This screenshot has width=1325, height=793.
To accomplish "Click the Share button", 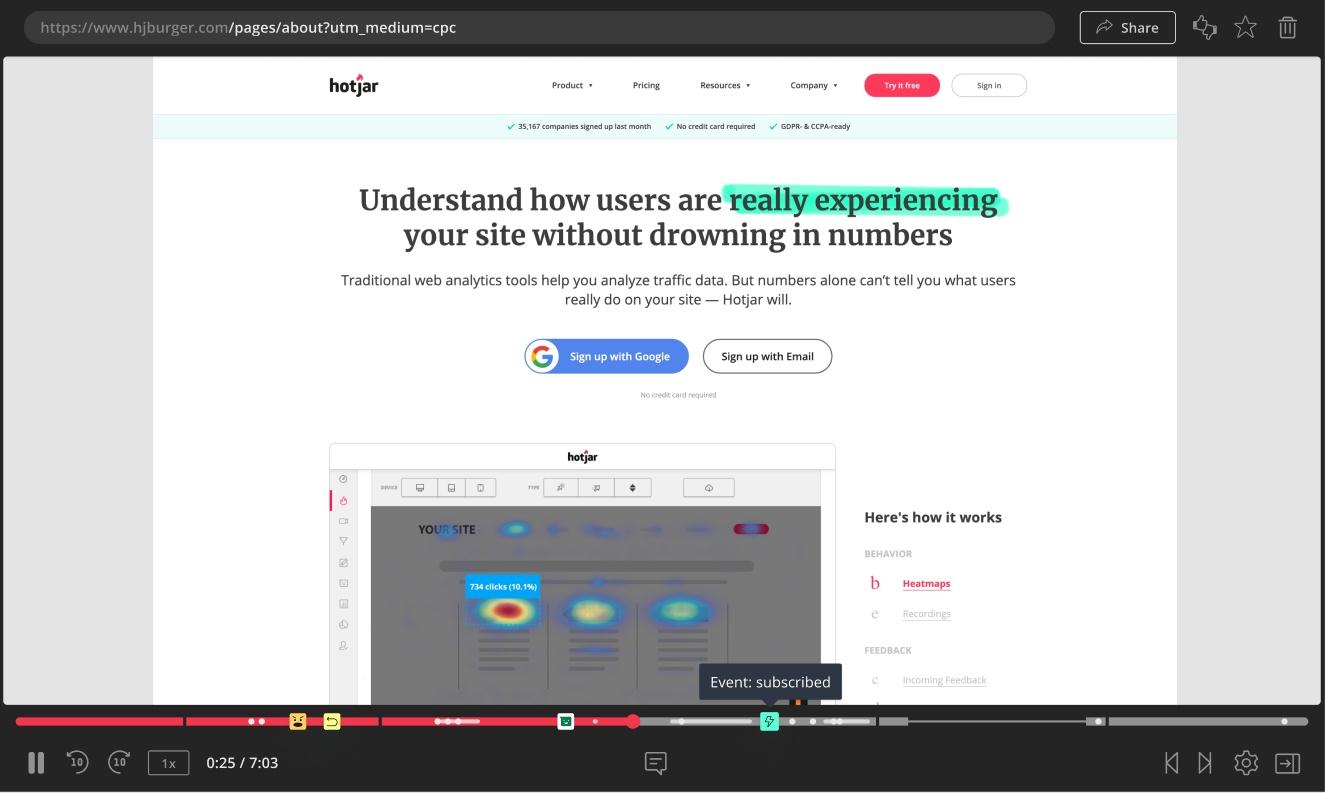I will click(1127, 28).
